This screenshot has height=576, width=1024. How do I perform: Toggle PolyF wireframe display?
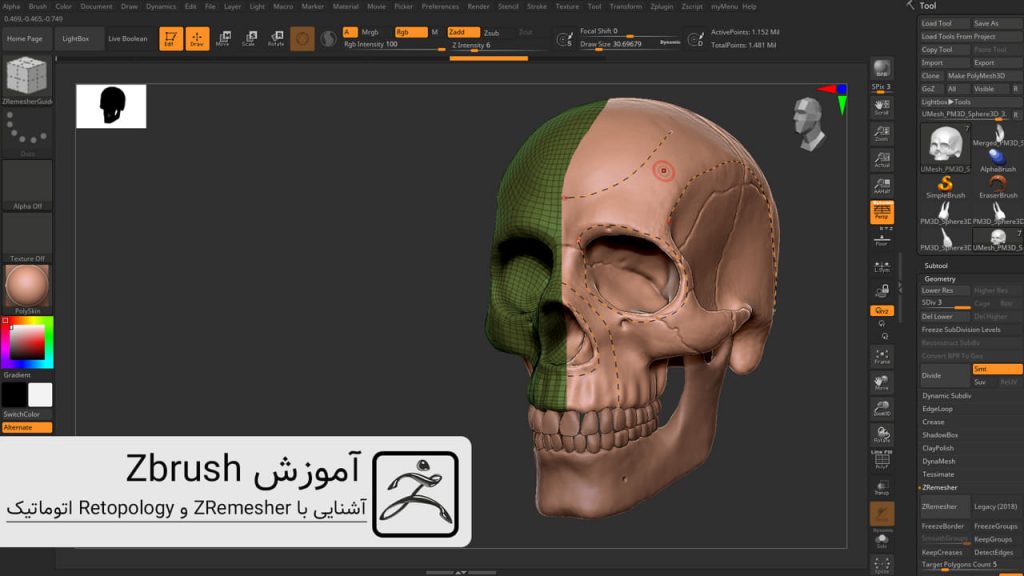882,460
